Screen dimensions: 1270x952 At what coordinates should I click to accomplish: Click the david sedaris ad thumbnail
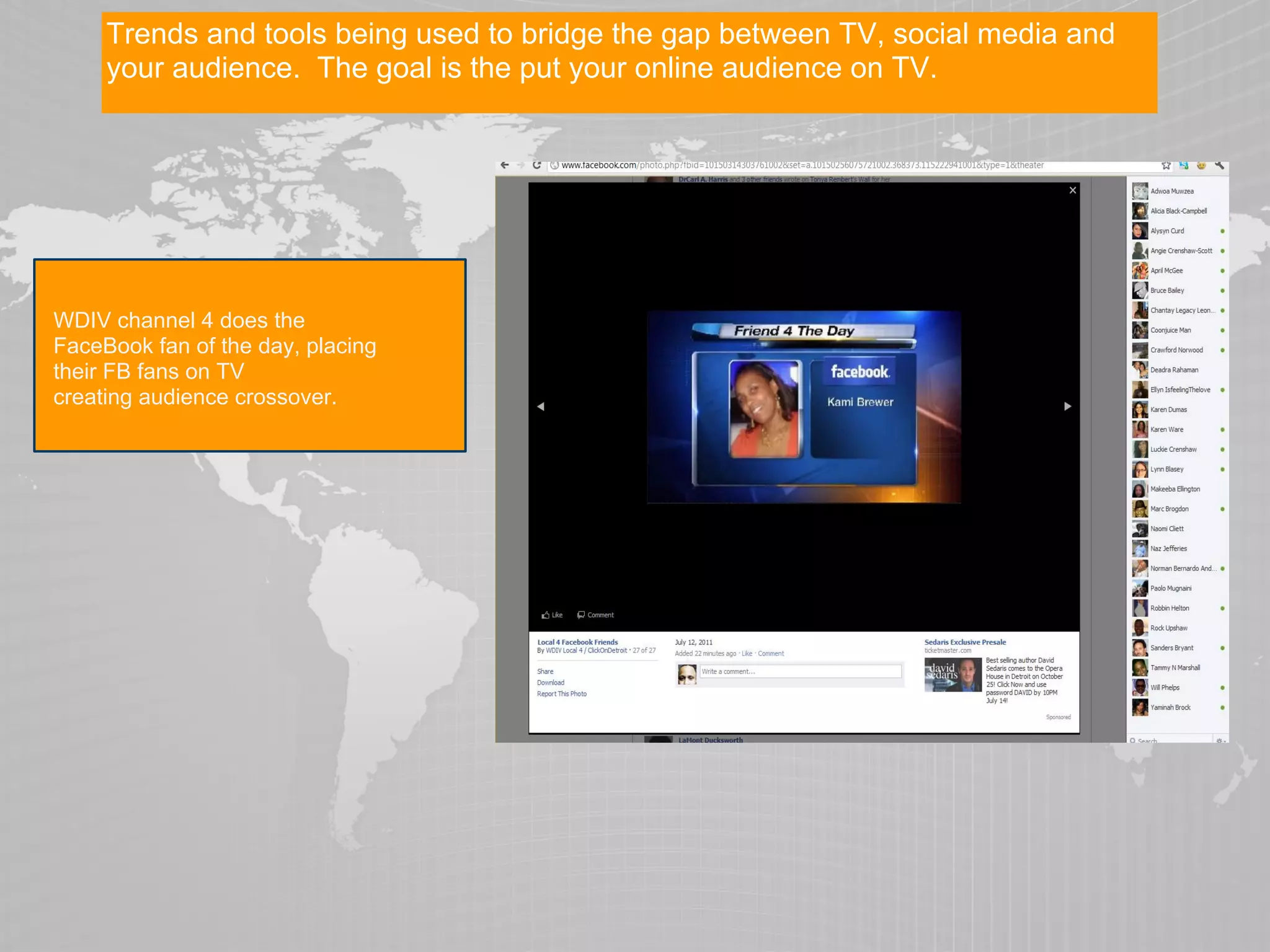(x=953, y=675)
